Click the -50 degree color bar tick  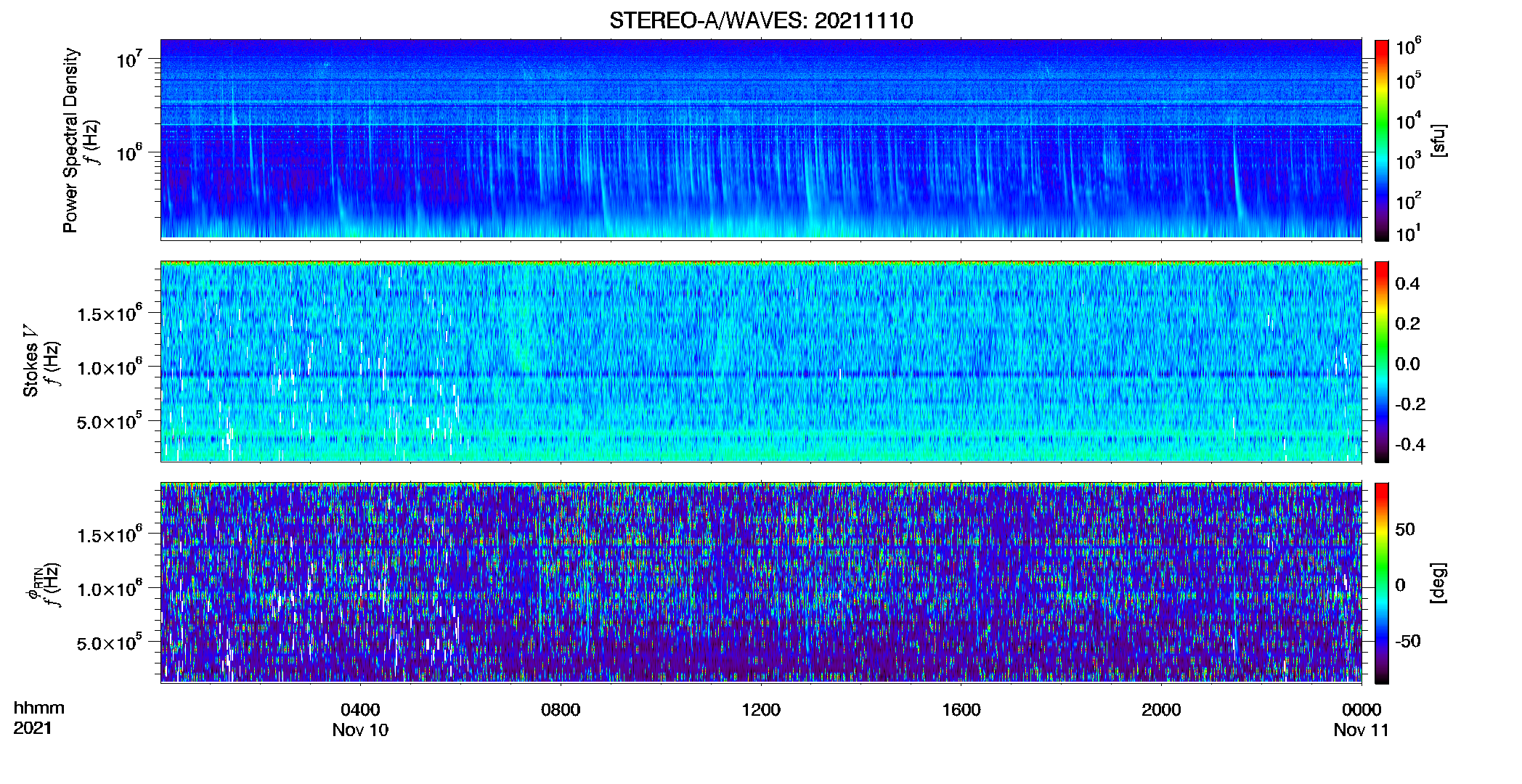tap(1408, 641)
